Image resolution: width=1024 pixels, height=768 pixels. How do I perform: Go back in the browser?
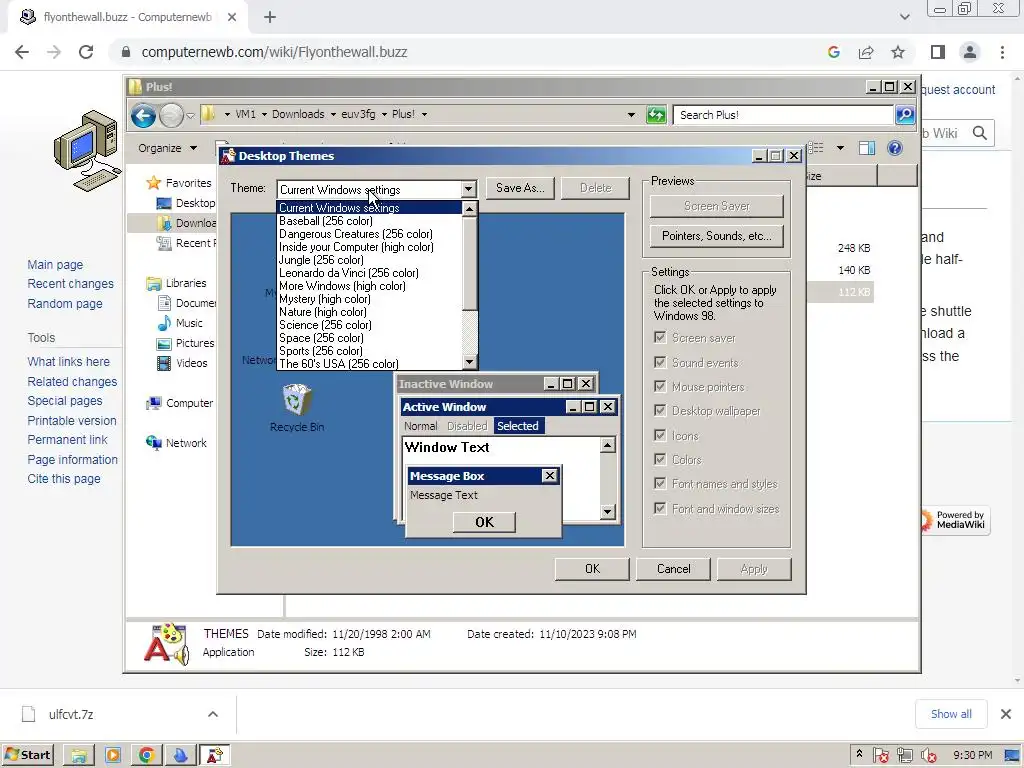(22, 52)
